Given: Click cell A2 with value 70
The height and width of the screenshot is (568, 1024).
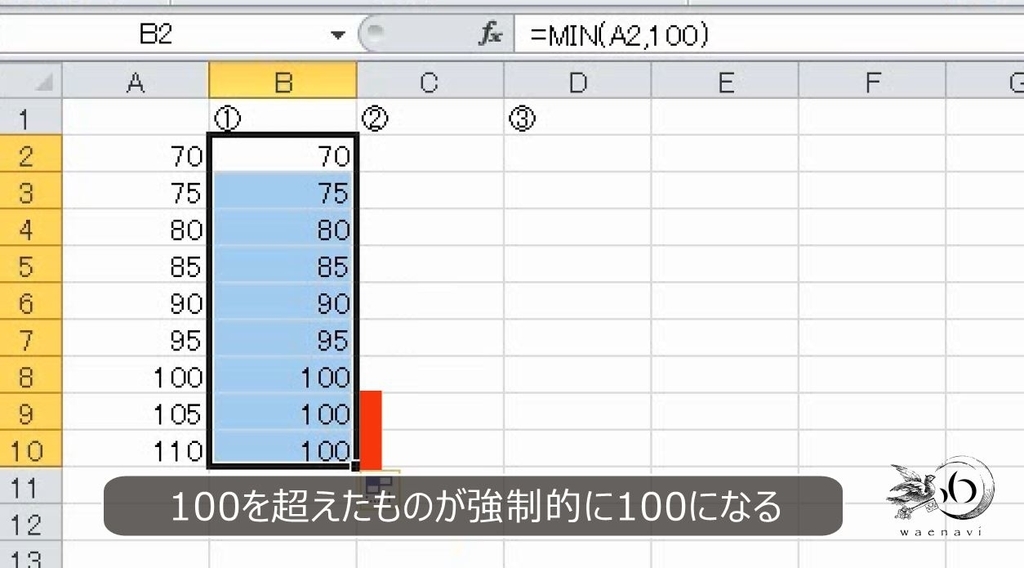Looking at the screenshot, I should (136, 154).
